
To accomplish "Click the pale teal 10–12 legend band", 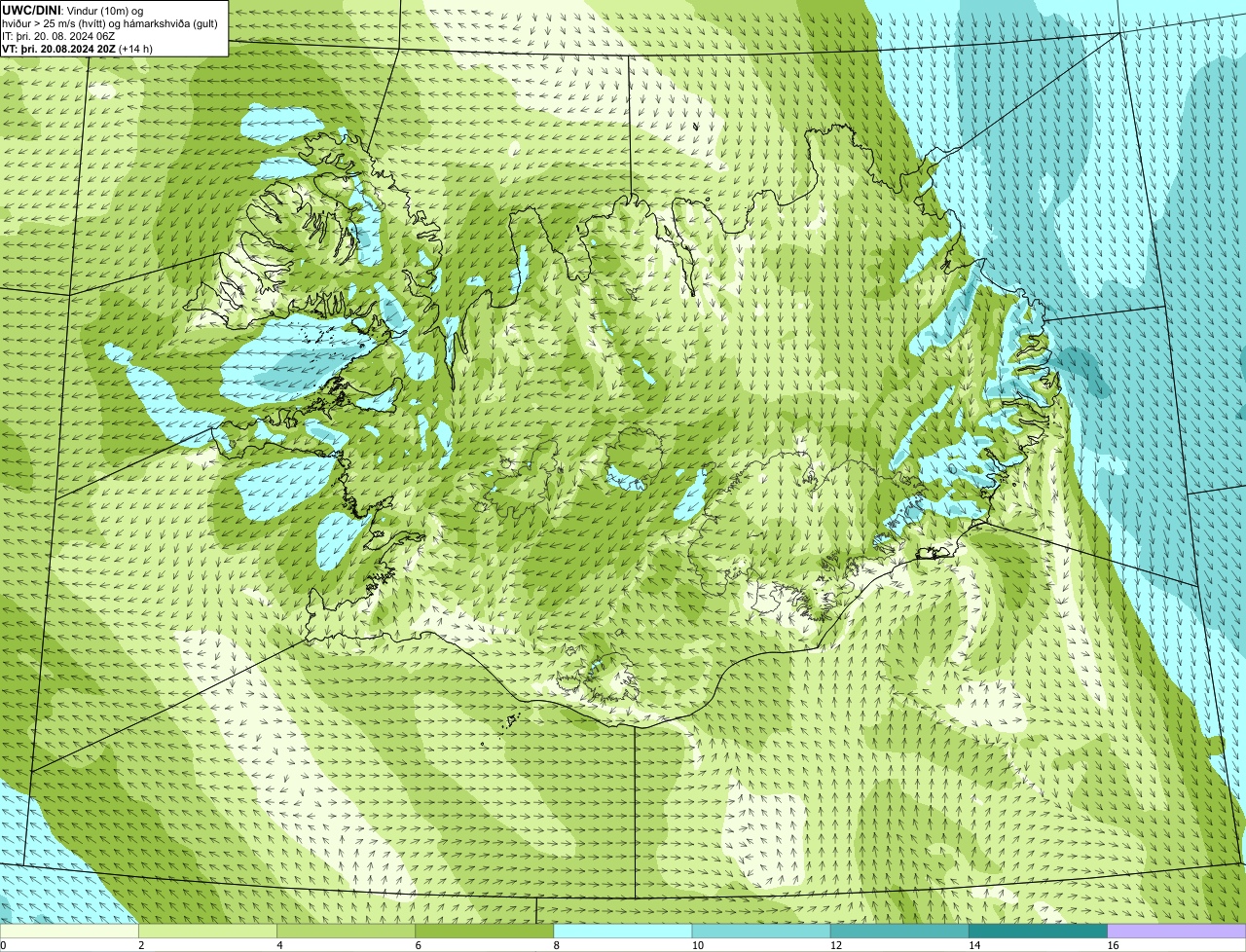I will pyautogui.click(x=761, y=931).
